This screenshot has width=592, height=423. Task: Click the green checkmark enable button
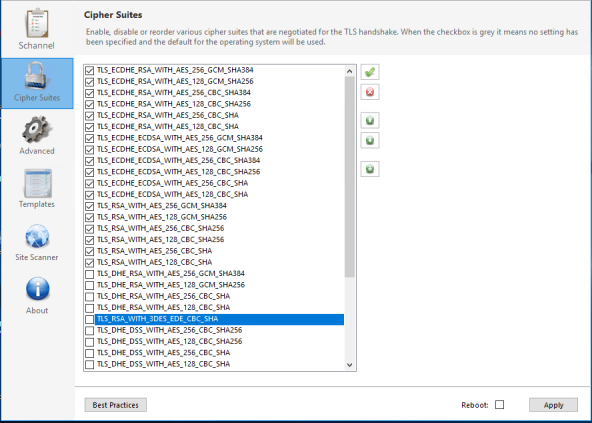[370, 72]
